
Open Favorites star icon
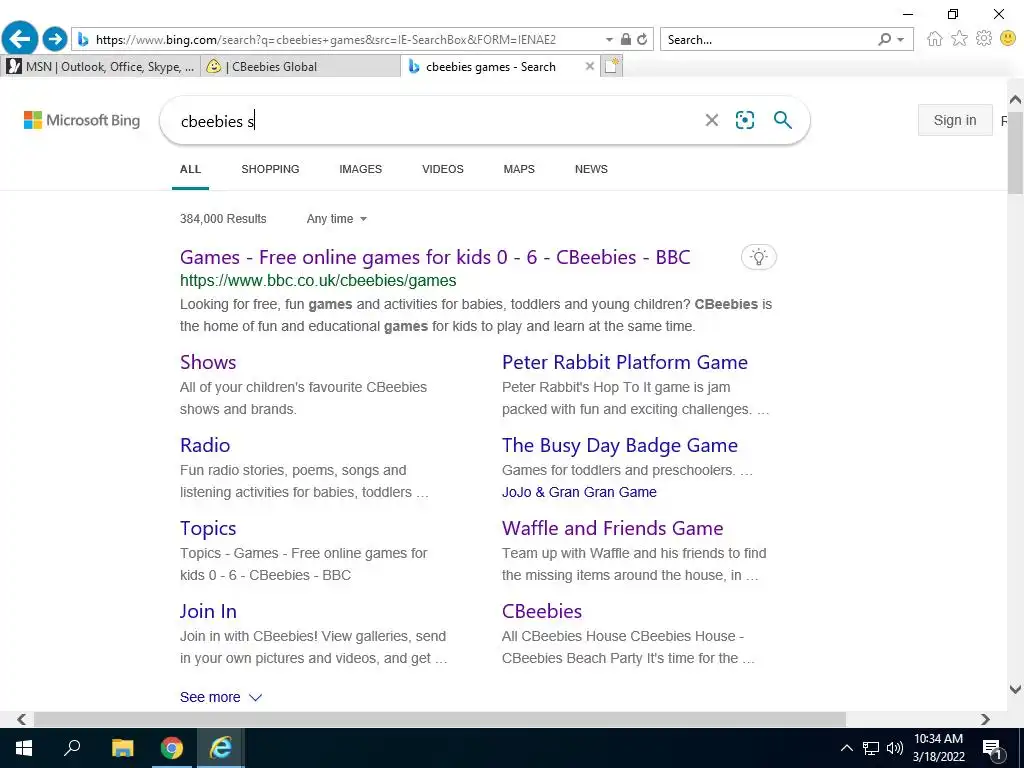pos(959,39)
